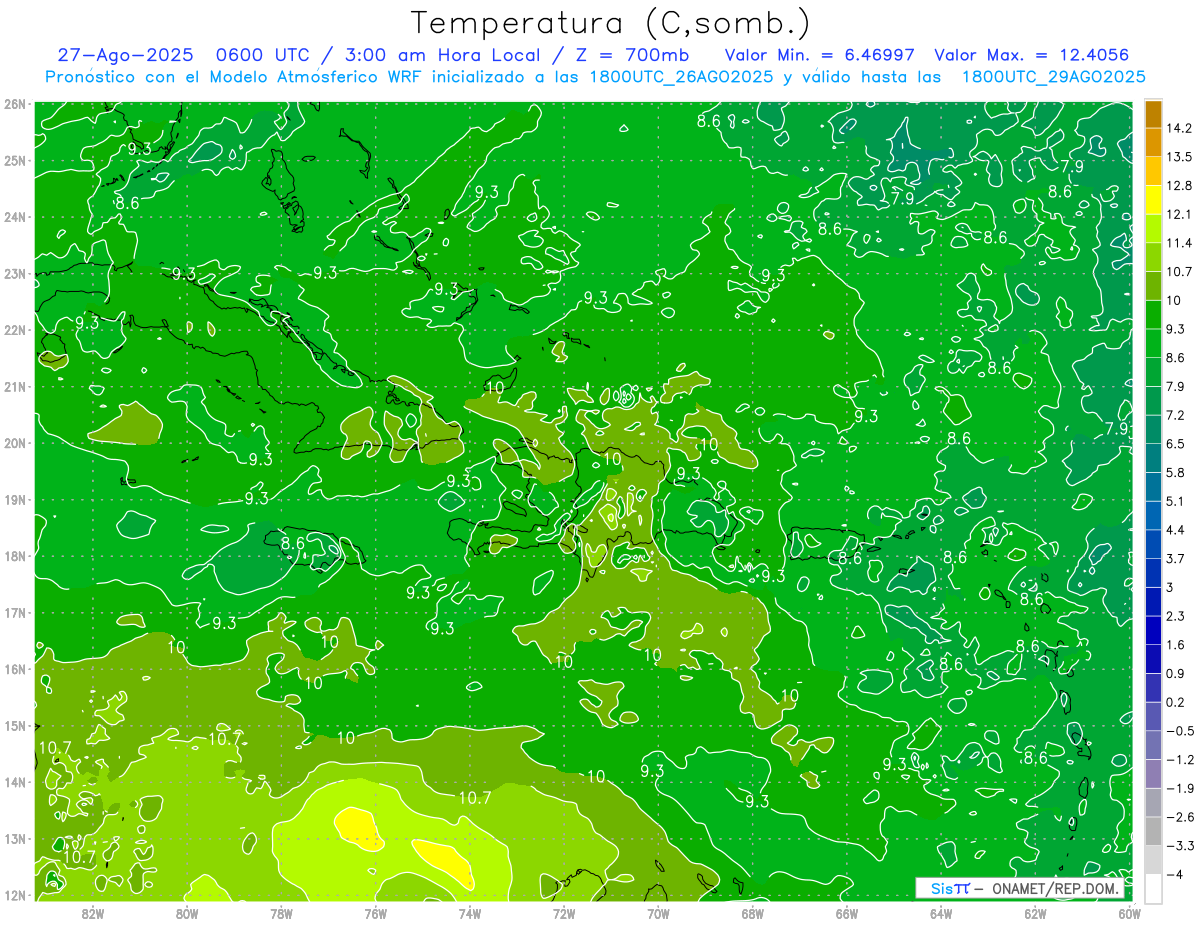Image resolution: width=1200 pixels, height=927 pixels.
Task: Click the longitude axis label "78W"
Action: [281, 913]
